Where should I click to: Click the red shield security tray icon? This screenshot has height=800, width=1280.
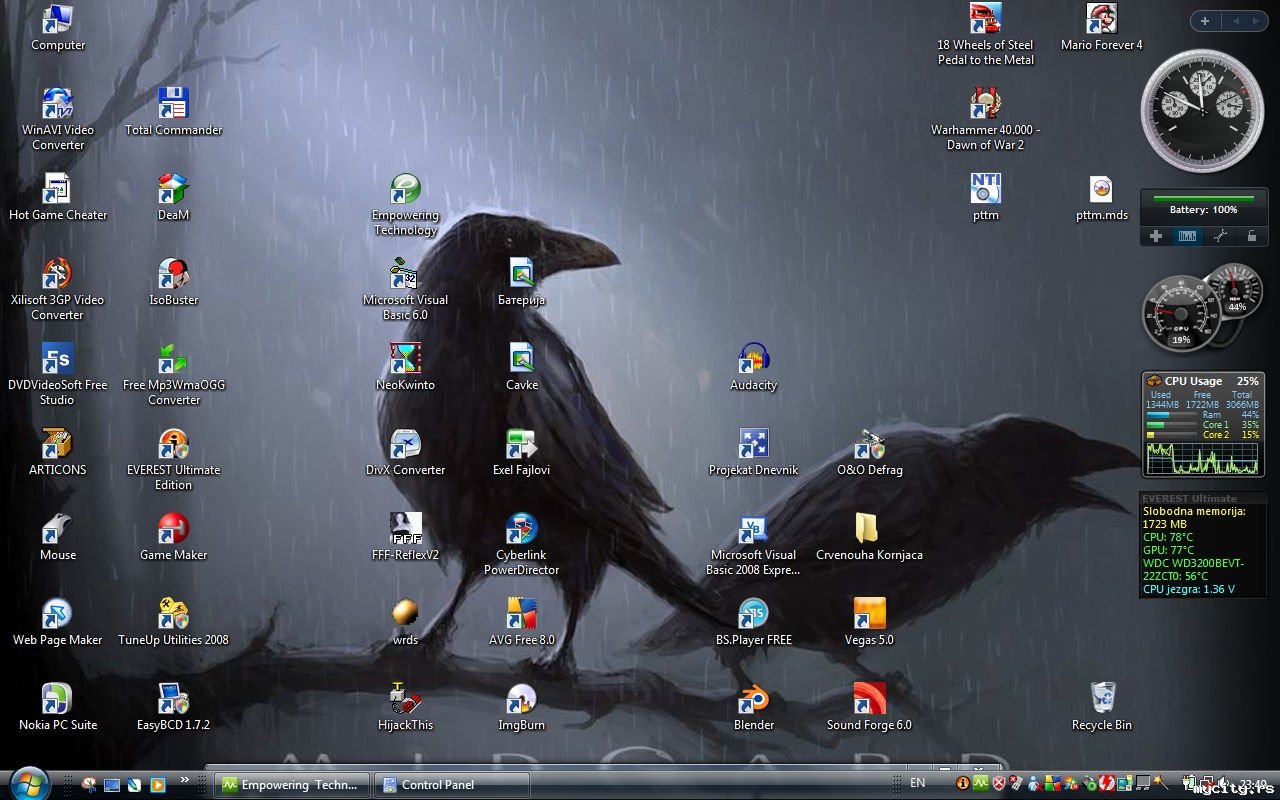click(x=998, y=784)
